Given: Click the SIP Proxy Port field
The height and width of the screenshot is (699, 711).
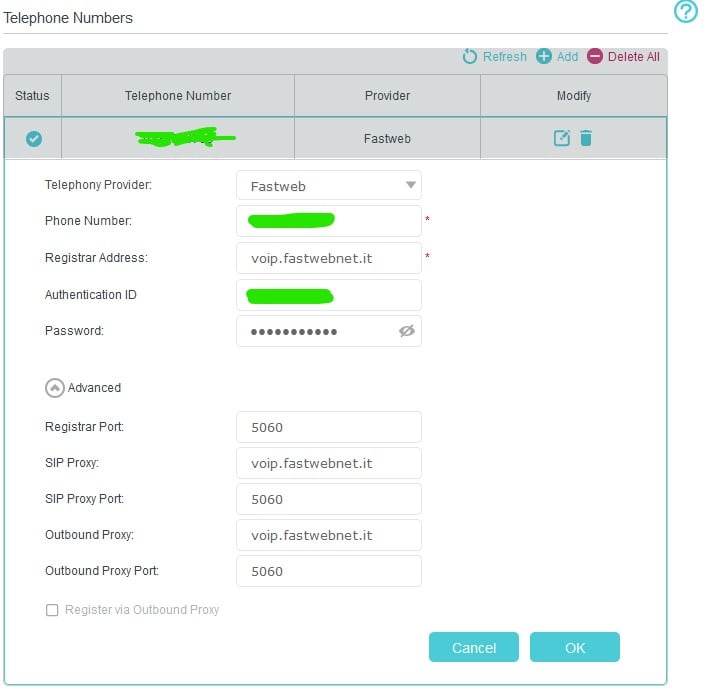Looking at the screenshot, I should pyautogui.click(x=329, y=499).
